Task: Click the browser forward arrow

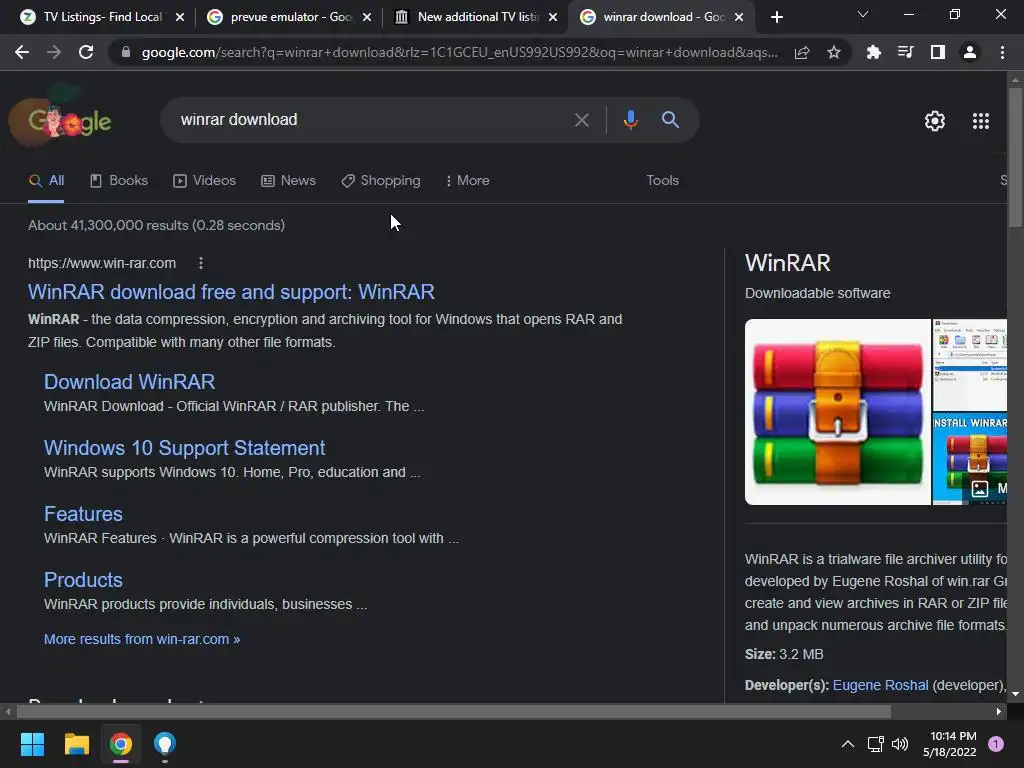Action: pos(54,52)
